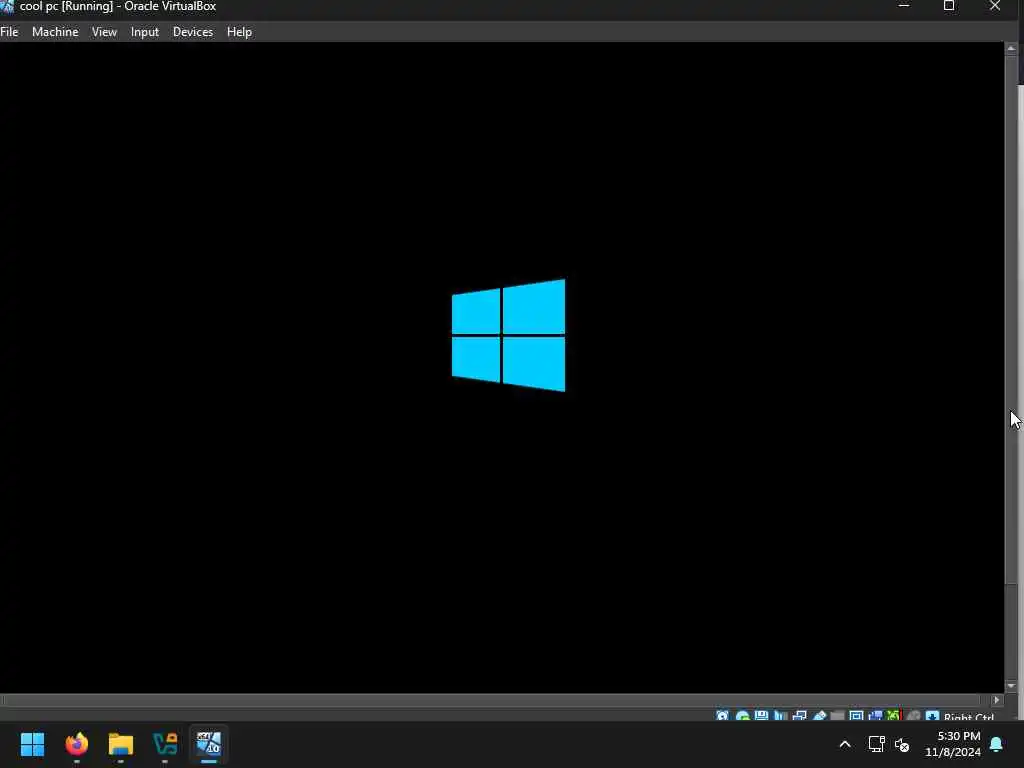Image resolution: width=1024 pixels, height=768 pixels.
Task: Open the VirtualBox Manager taskbar icon
Action: (165, 744)
